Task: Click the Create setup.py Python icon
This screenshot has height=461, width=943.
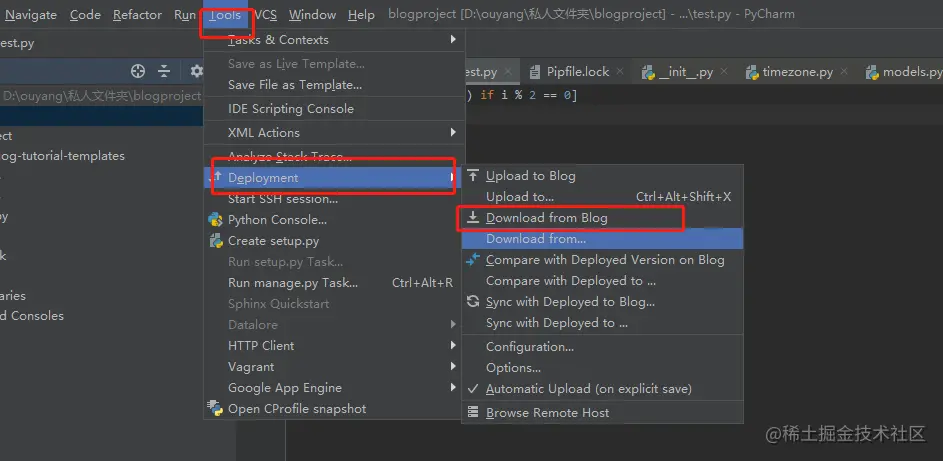Action: pos(215,241)
